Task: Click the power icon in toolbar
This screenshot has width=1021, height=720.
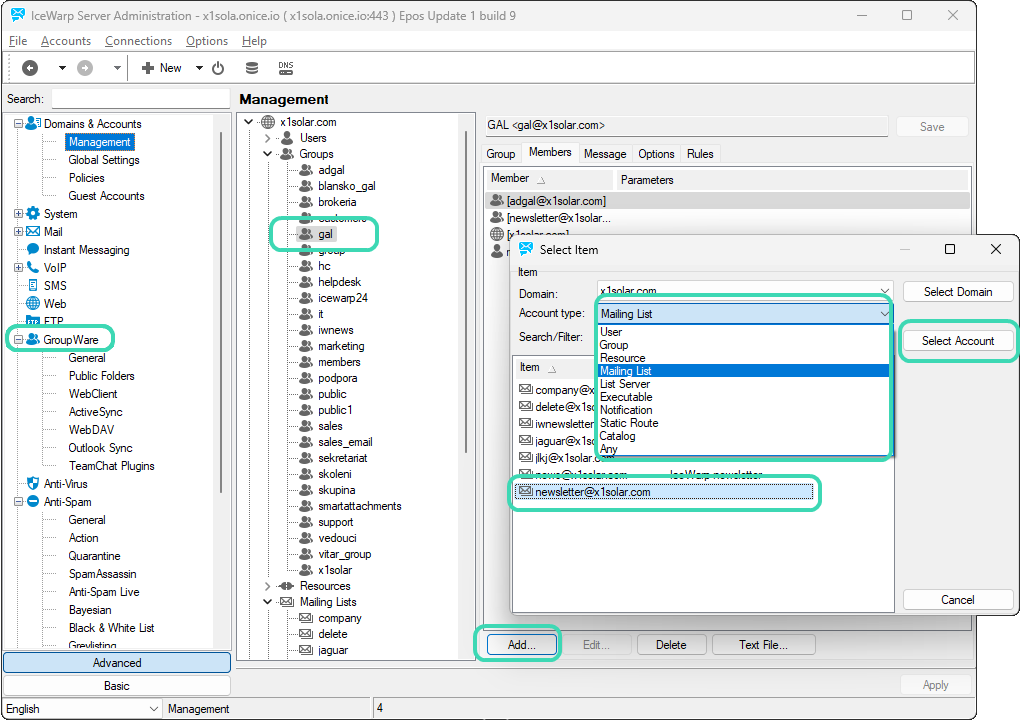Action: coord(218,68)
